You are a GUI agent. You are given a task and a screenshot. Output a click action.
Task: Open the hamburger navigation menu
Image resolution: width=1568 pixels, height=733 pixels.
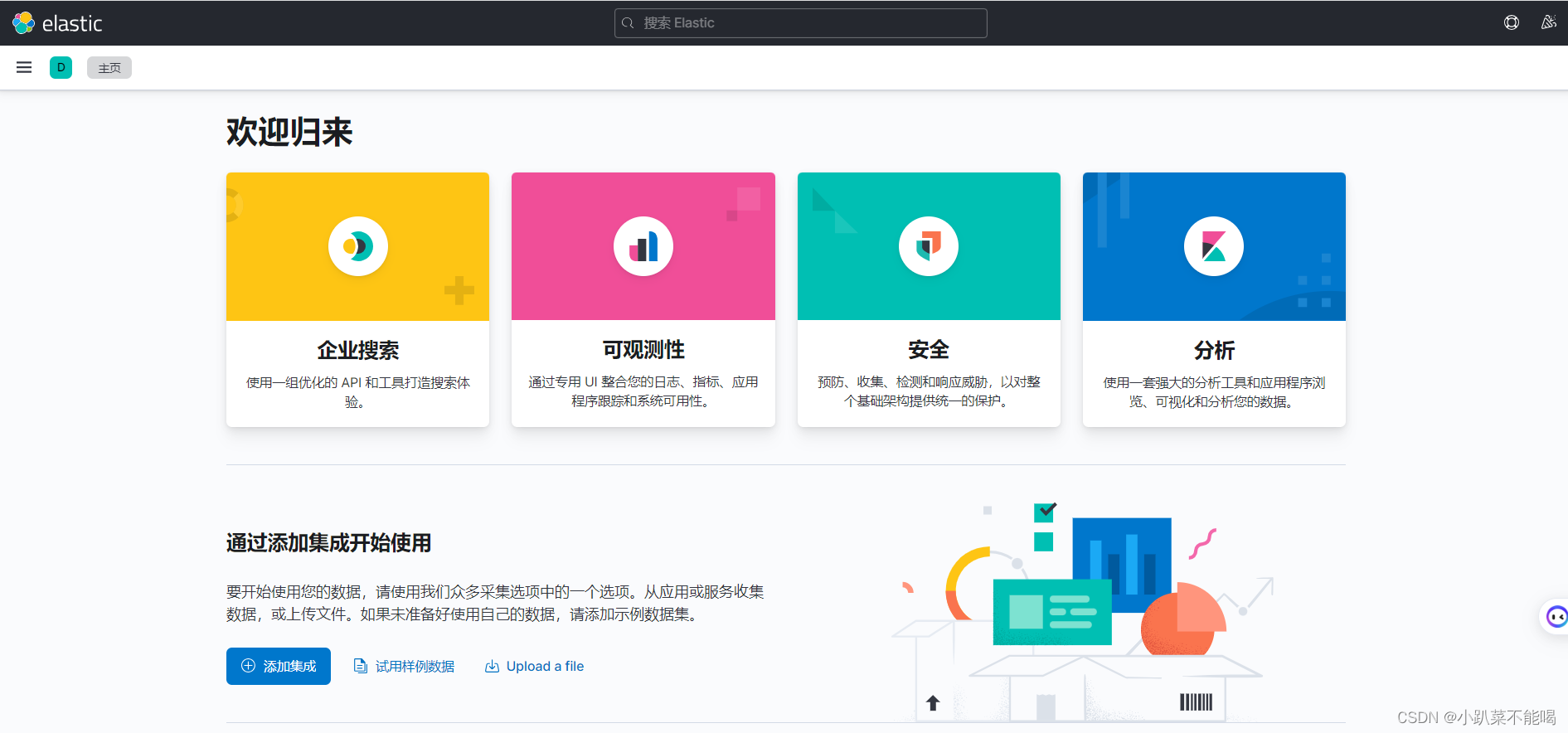tap(24, 67)
